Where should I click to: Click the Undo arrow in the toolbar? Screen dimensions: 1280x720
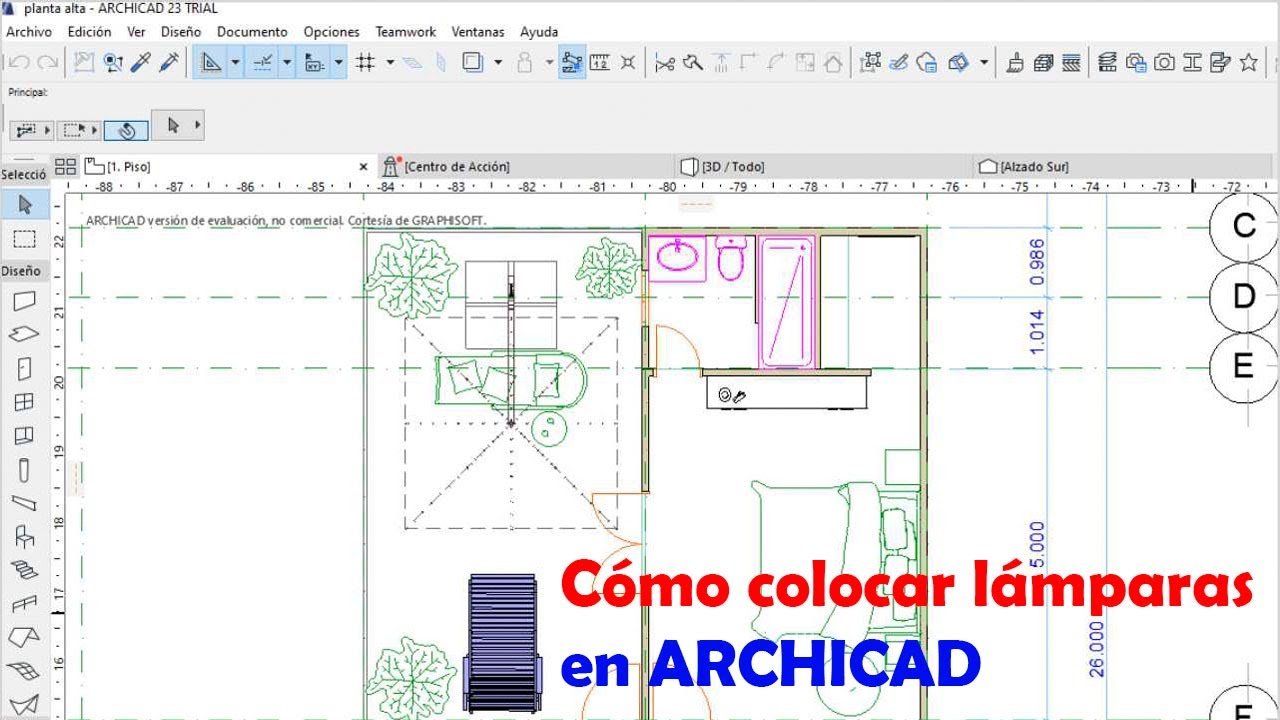(17, 62)
